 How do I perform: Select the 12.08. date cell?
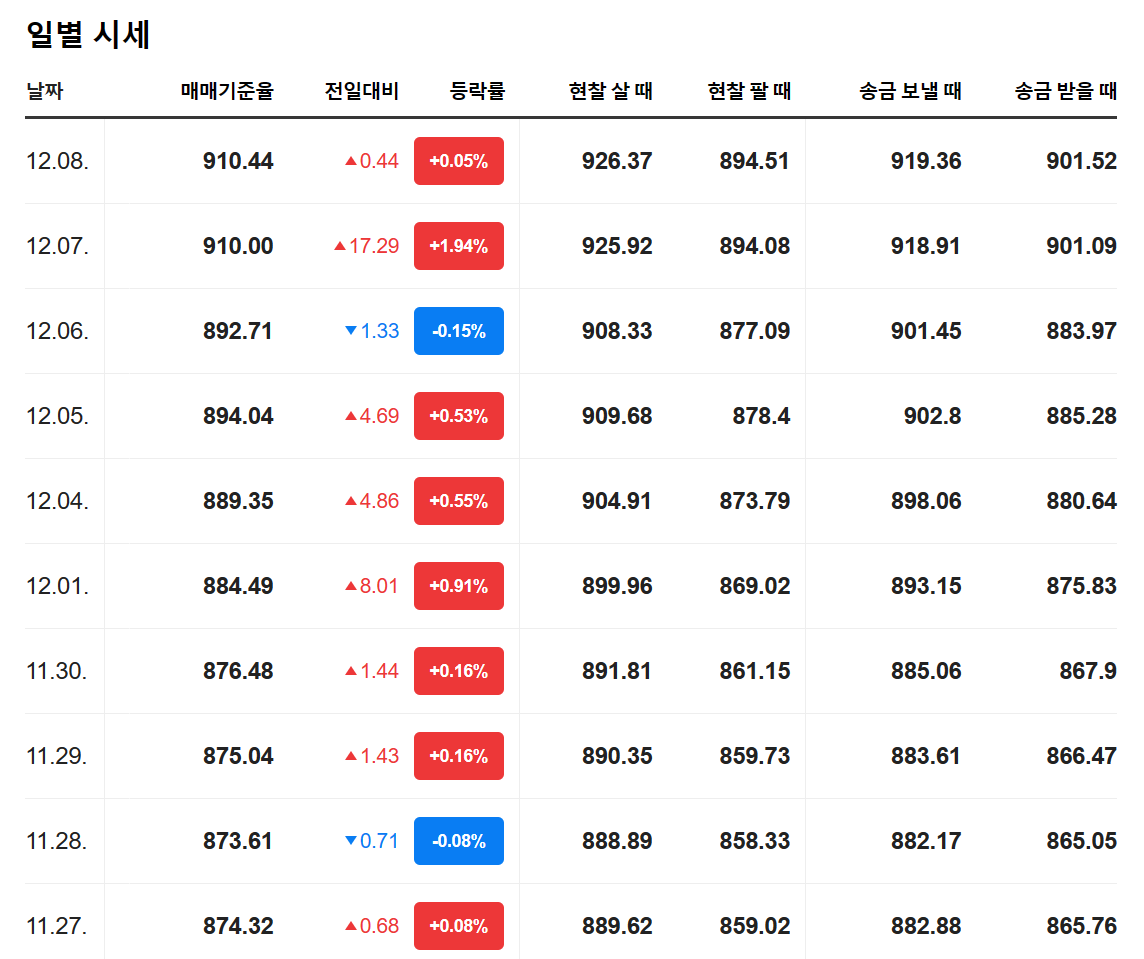(58, 161)
